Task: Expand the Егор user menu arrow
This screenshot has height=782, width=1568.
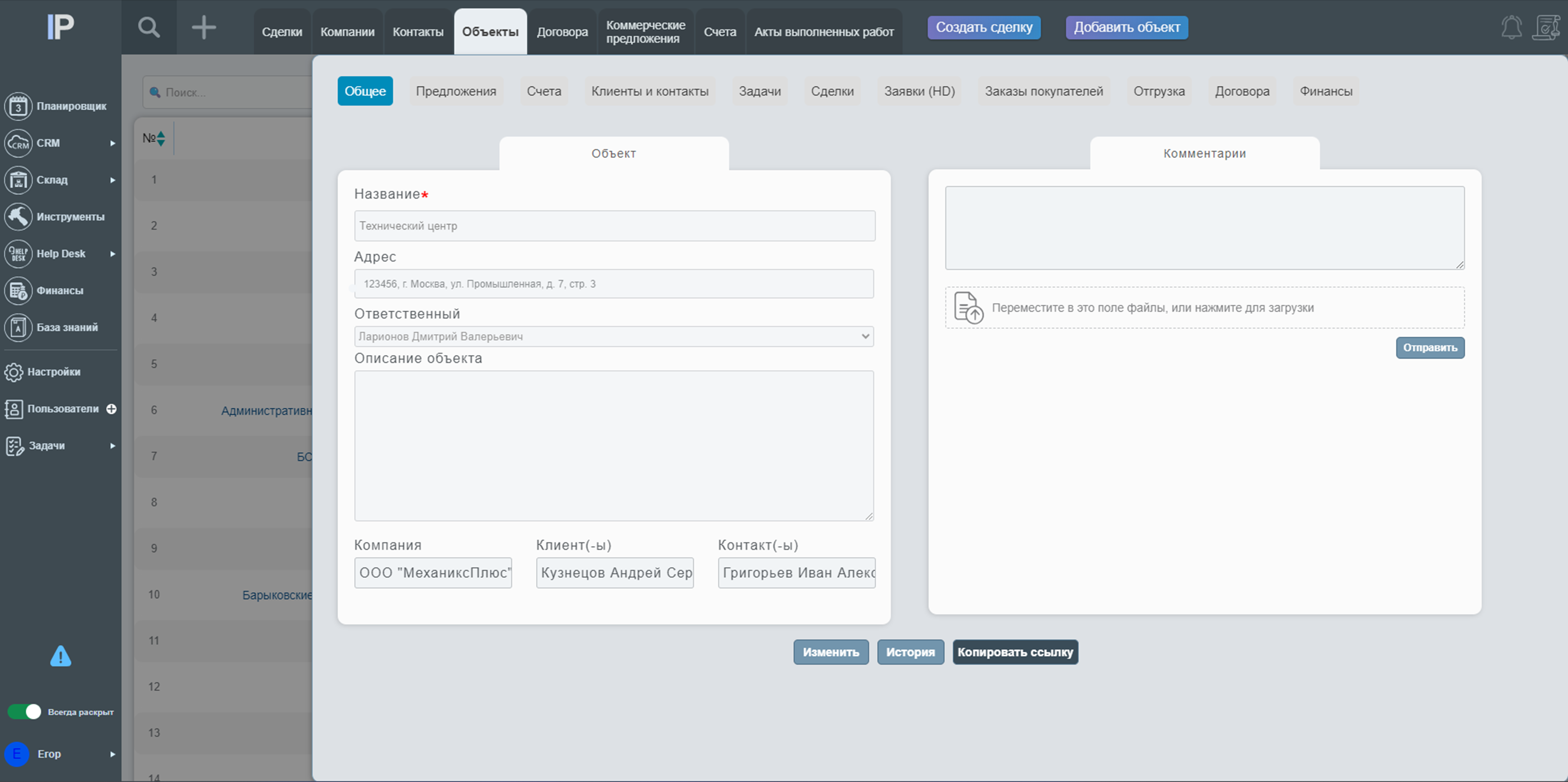Action: click(113, 755)
